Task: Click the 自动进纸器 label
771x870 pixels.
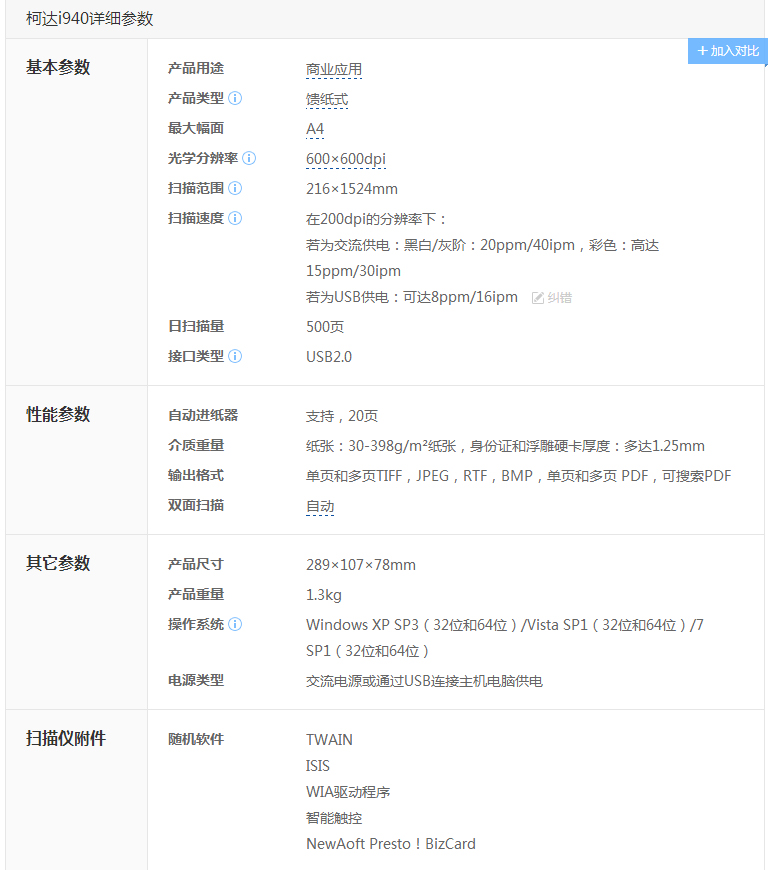Action: [x=203, y=416]
